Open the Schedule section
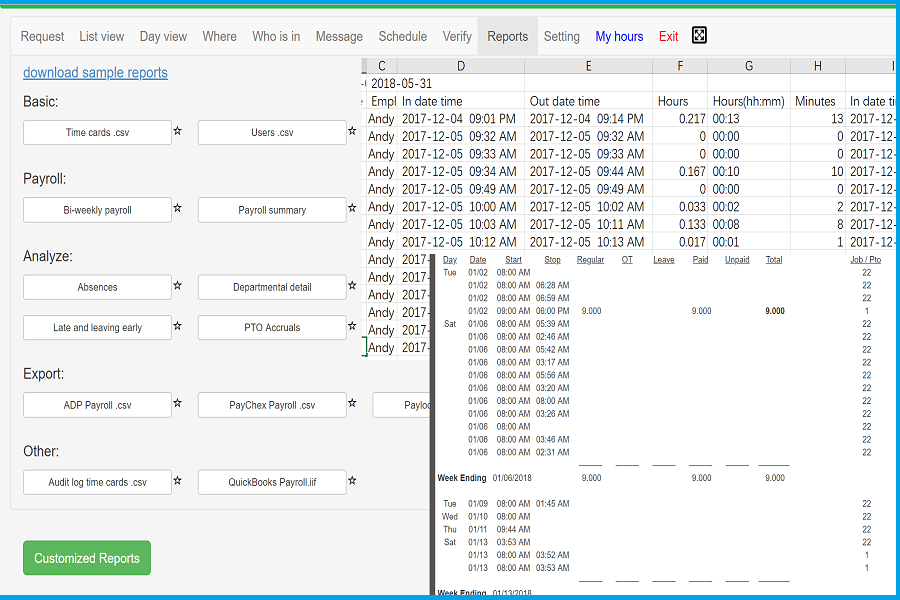The height and width of the screenshot is (600, 900). tap(402, 36)
